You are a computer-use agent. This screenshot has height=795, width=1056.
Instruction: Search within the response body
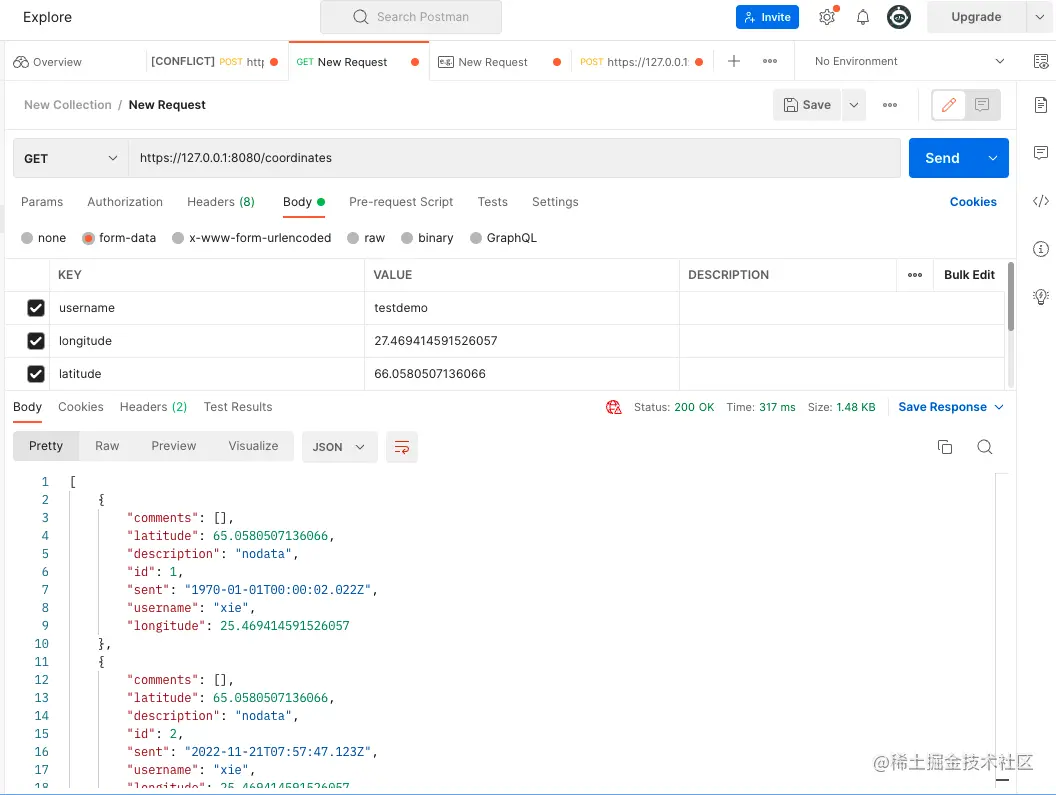tap(985, 447)
